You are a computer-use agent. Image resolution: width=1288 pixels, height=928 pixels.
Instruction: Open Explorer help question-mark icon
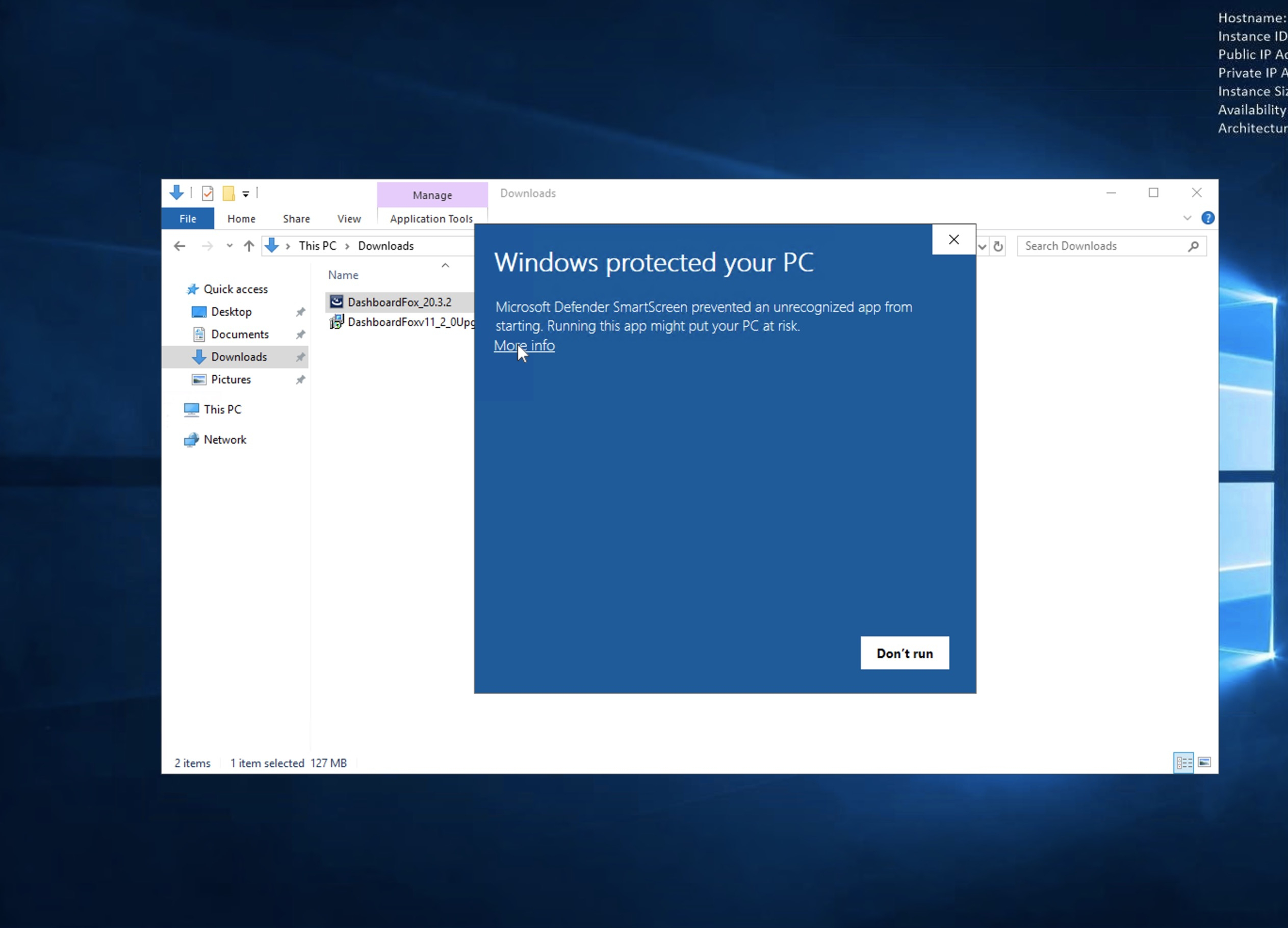[x=1207, y=218]
